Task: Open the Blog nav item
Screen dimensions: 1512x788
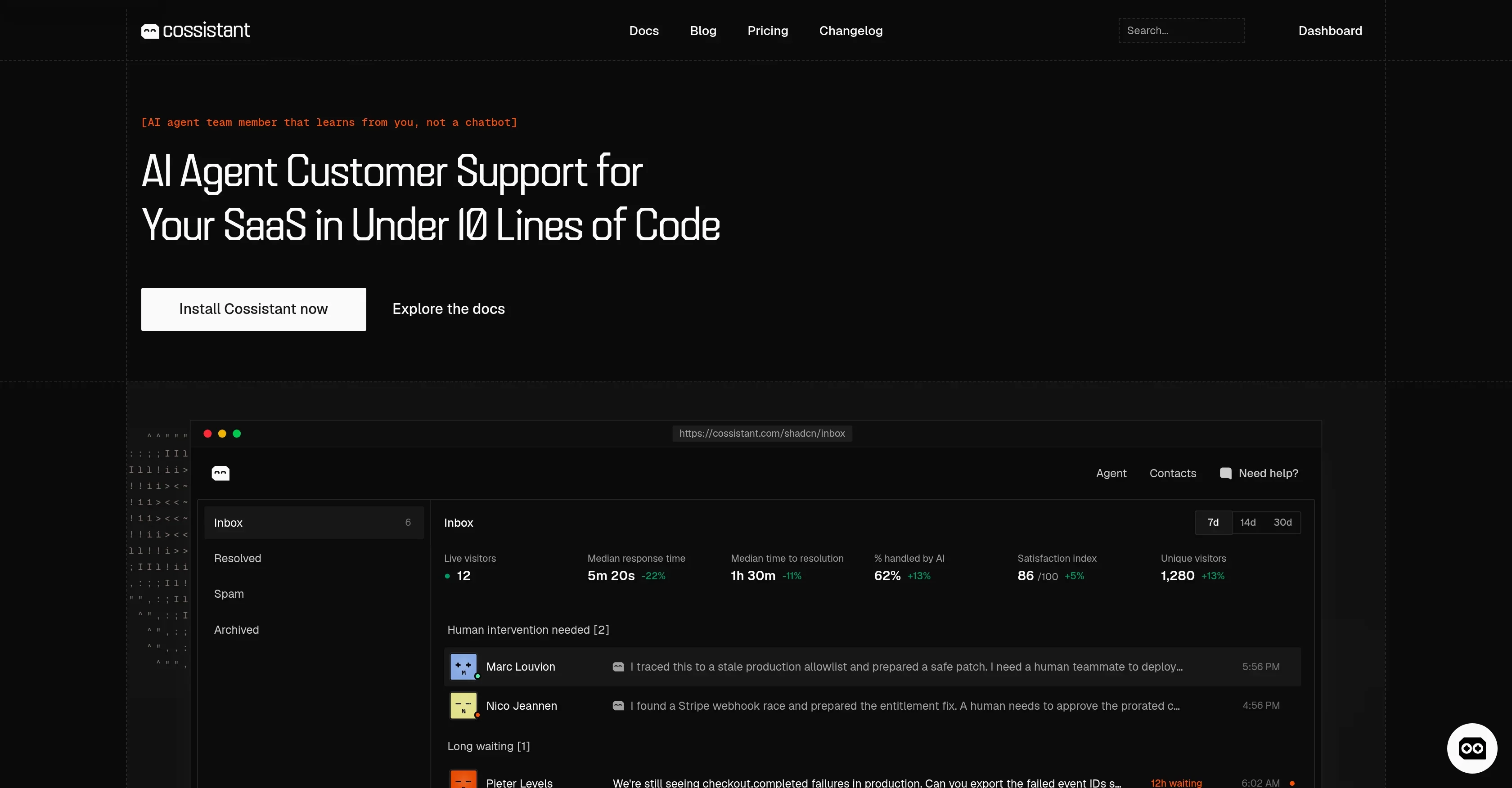Action: pyautogui.click(x=703, y=31)
